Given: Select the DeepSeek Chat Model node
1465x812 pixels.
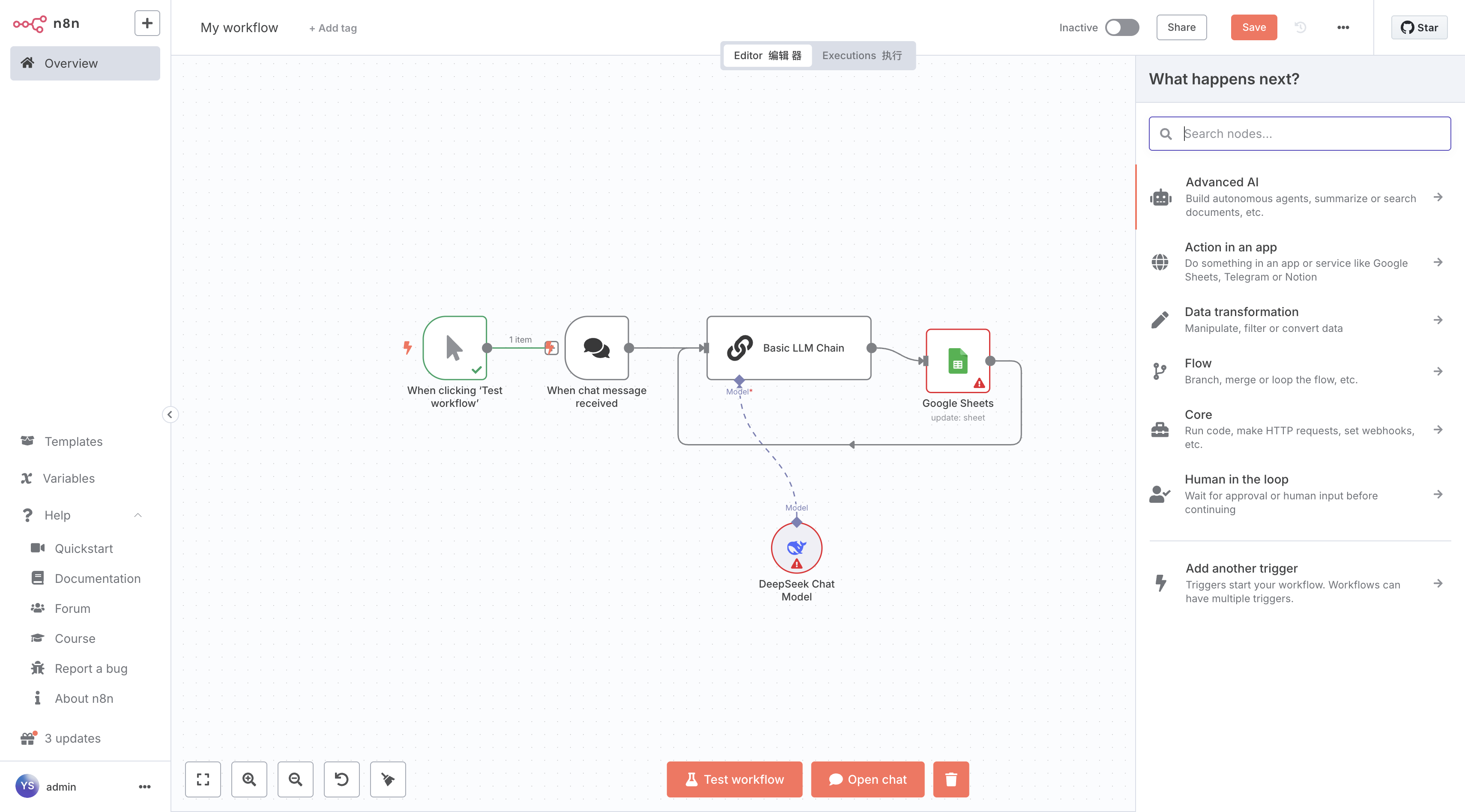Looking at the screenshot, I should pos(796,548).
